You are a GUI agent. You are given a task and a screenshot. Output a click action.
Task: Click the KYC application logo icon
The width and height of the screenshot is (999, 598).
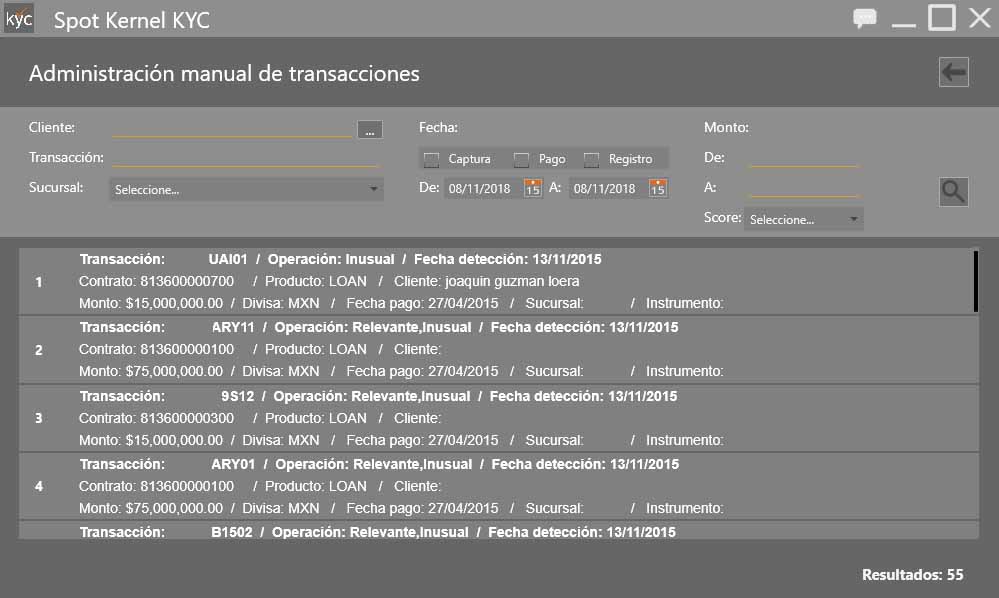pyautogui.click(x=19, y=19)
